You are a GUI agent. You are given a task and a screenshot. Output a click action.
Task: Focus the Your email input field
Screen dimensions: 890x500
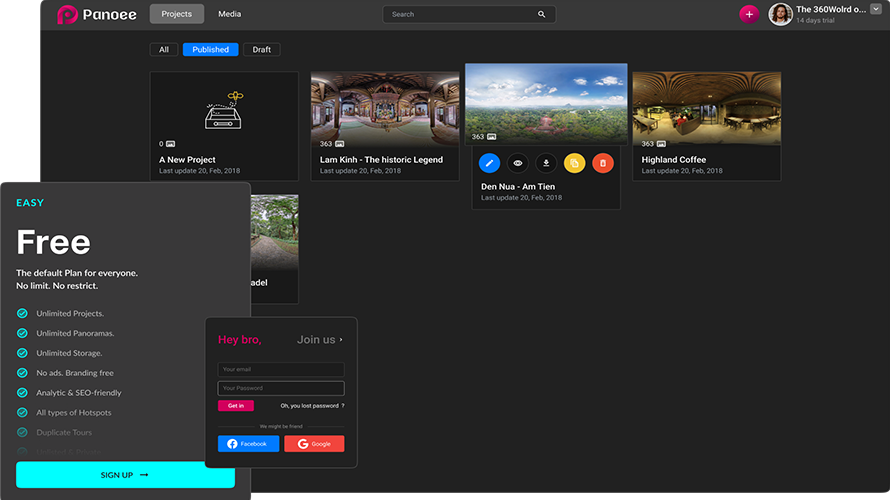tap(281, 369)
